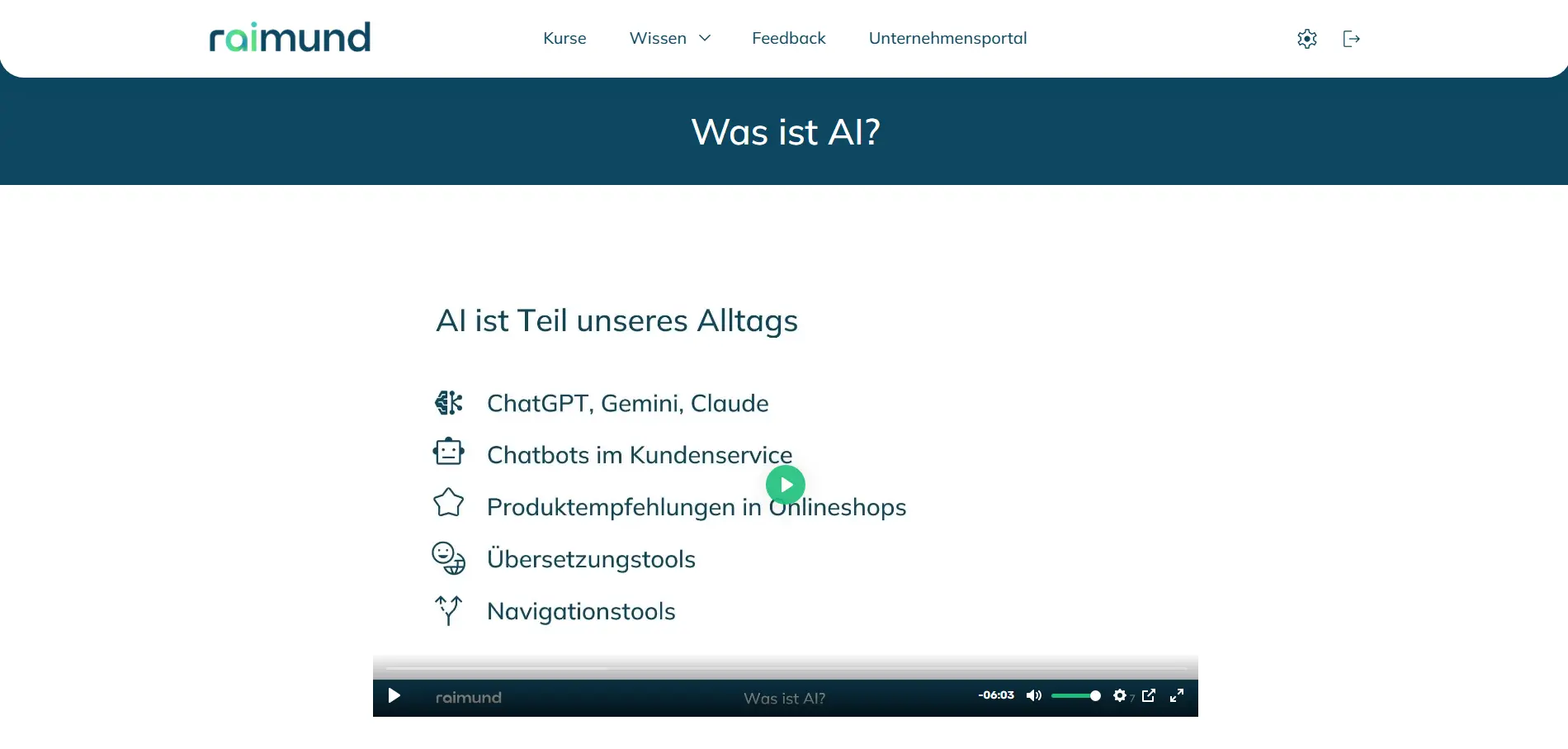1568x749 pixels.
Task: Expand the Wissen dropdown menu
Action: (x=670, y=38)
